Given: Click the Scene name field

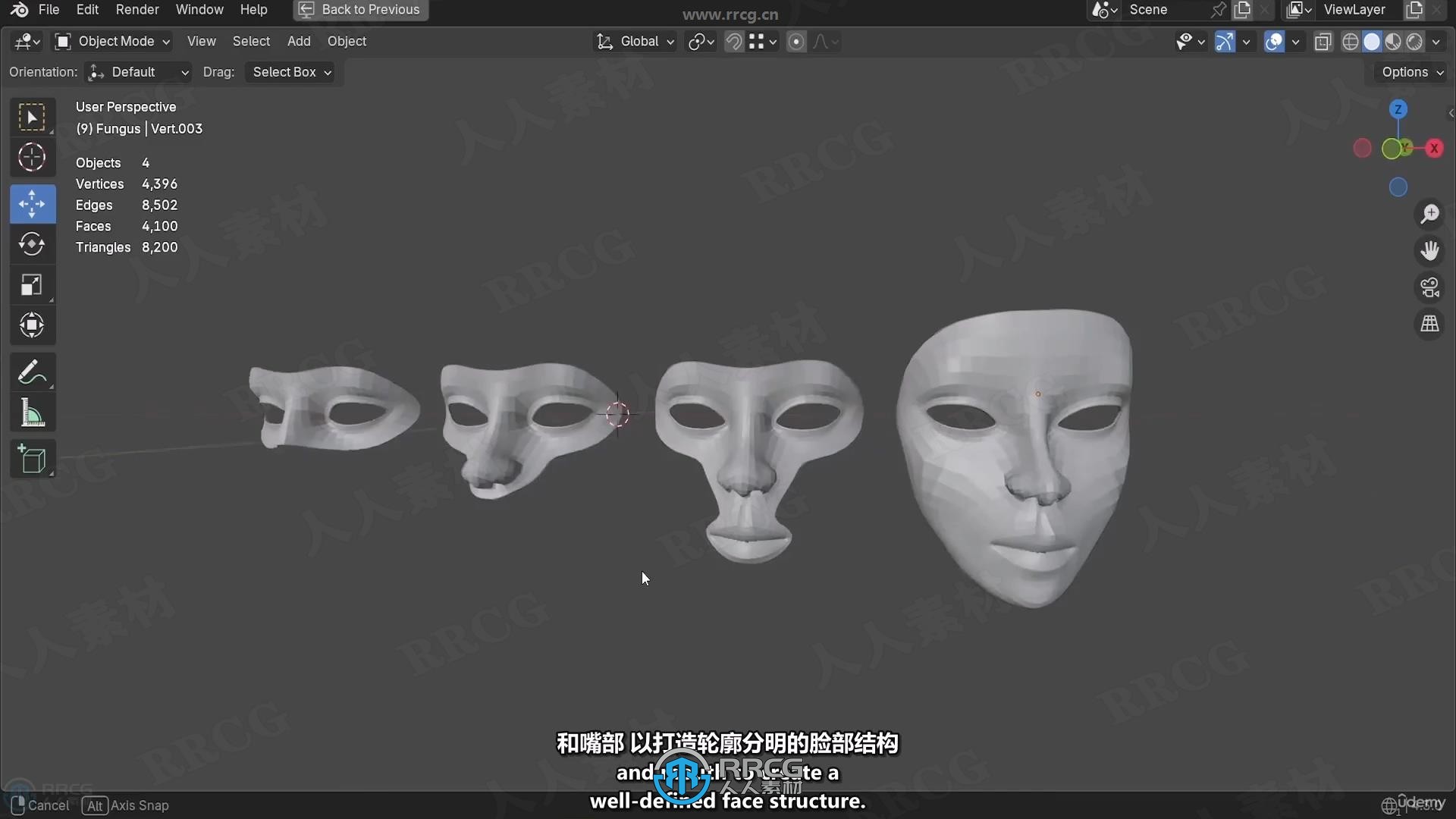Looking at the screenshot, I should (x=1165, y=10).
